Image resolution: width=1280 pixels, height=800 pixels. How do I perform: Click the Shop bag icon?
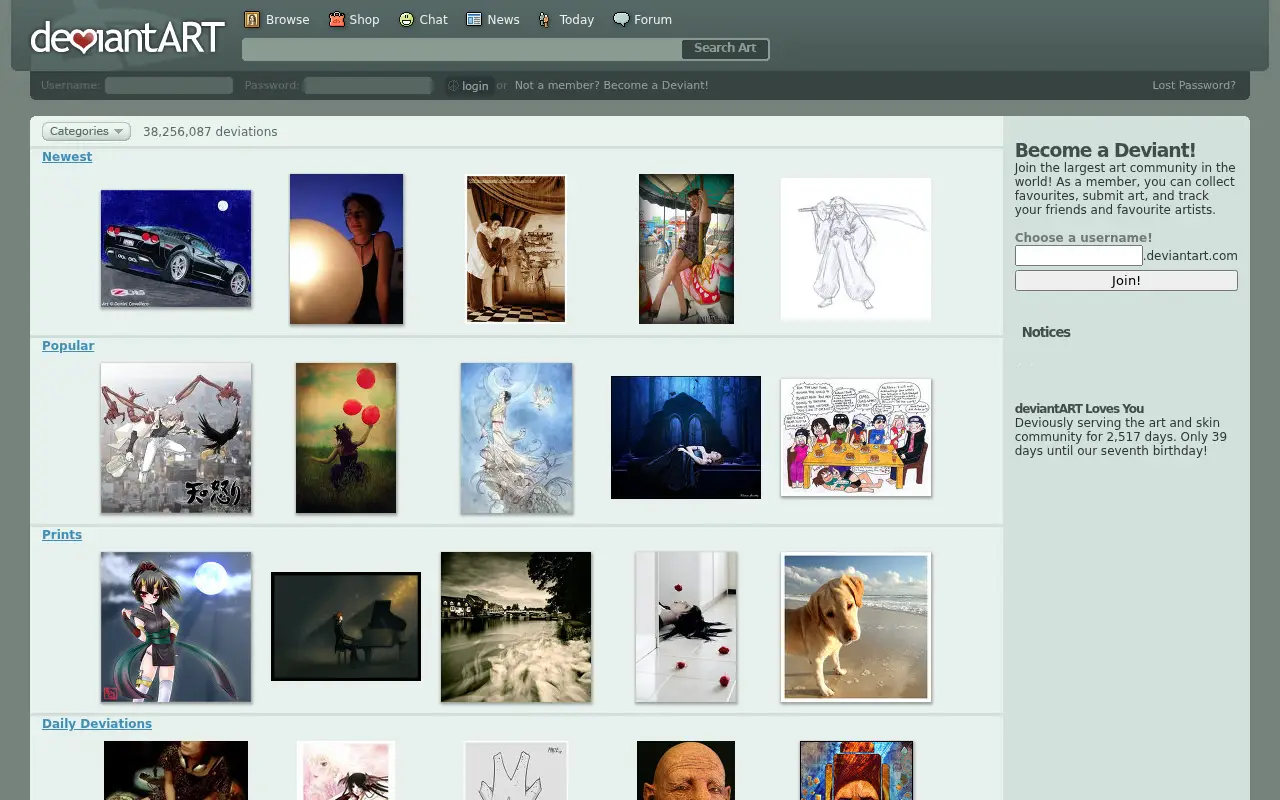(x=337, y=19)
